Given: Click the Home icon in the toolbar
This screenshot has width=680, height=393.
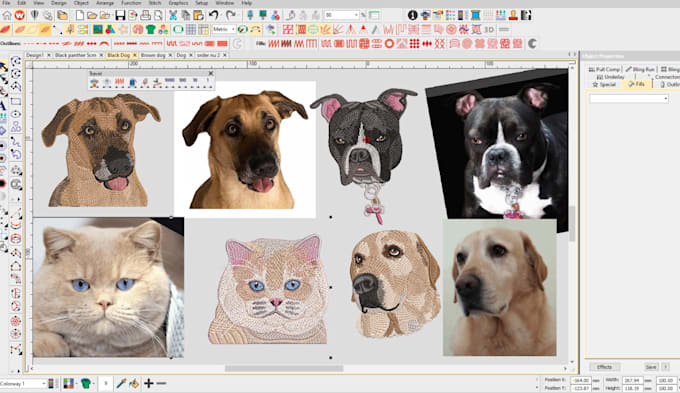Looking at the screenshot, I should pyautogui.click(x=7, y=16).
